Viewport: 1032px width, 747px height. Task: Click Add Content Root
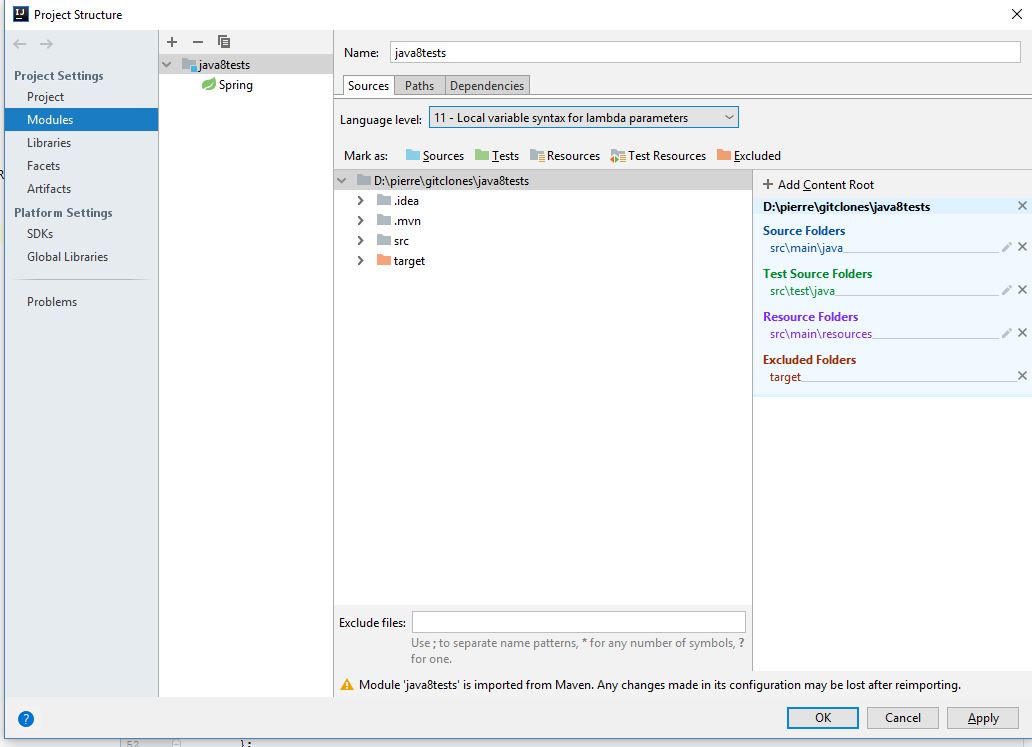point(820,184)
